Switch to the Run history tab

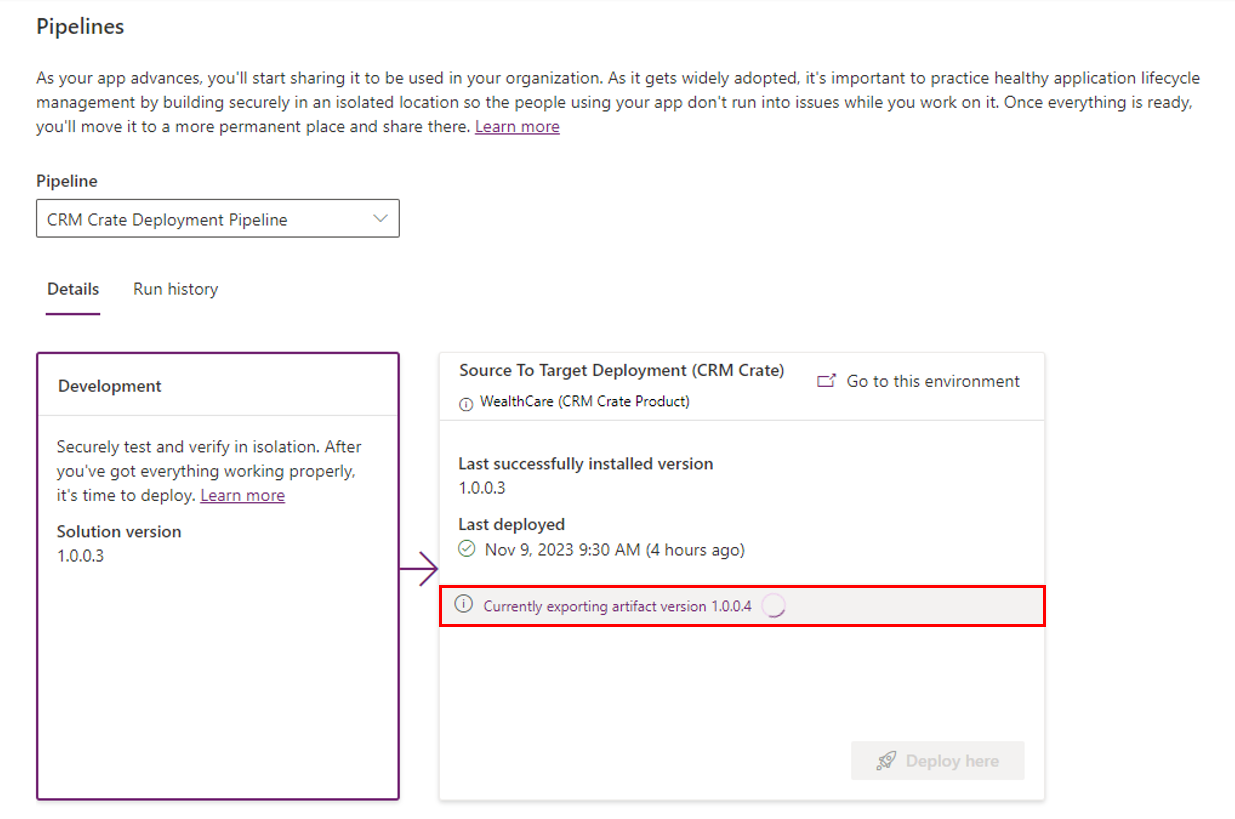(175, 289)
